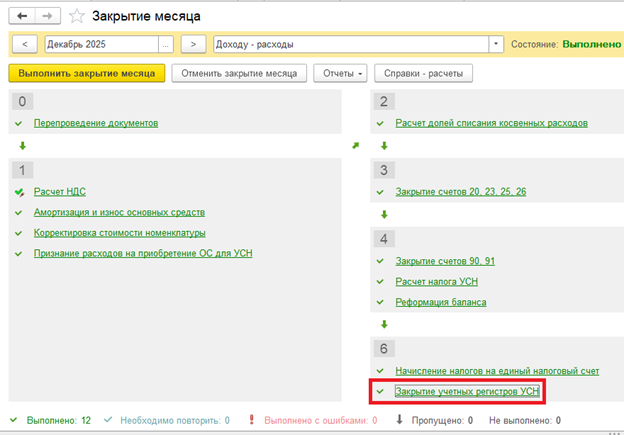Click checkmark icon beside Расчет НДС
Screen dimensions: 624x435
tap(19, 193)
